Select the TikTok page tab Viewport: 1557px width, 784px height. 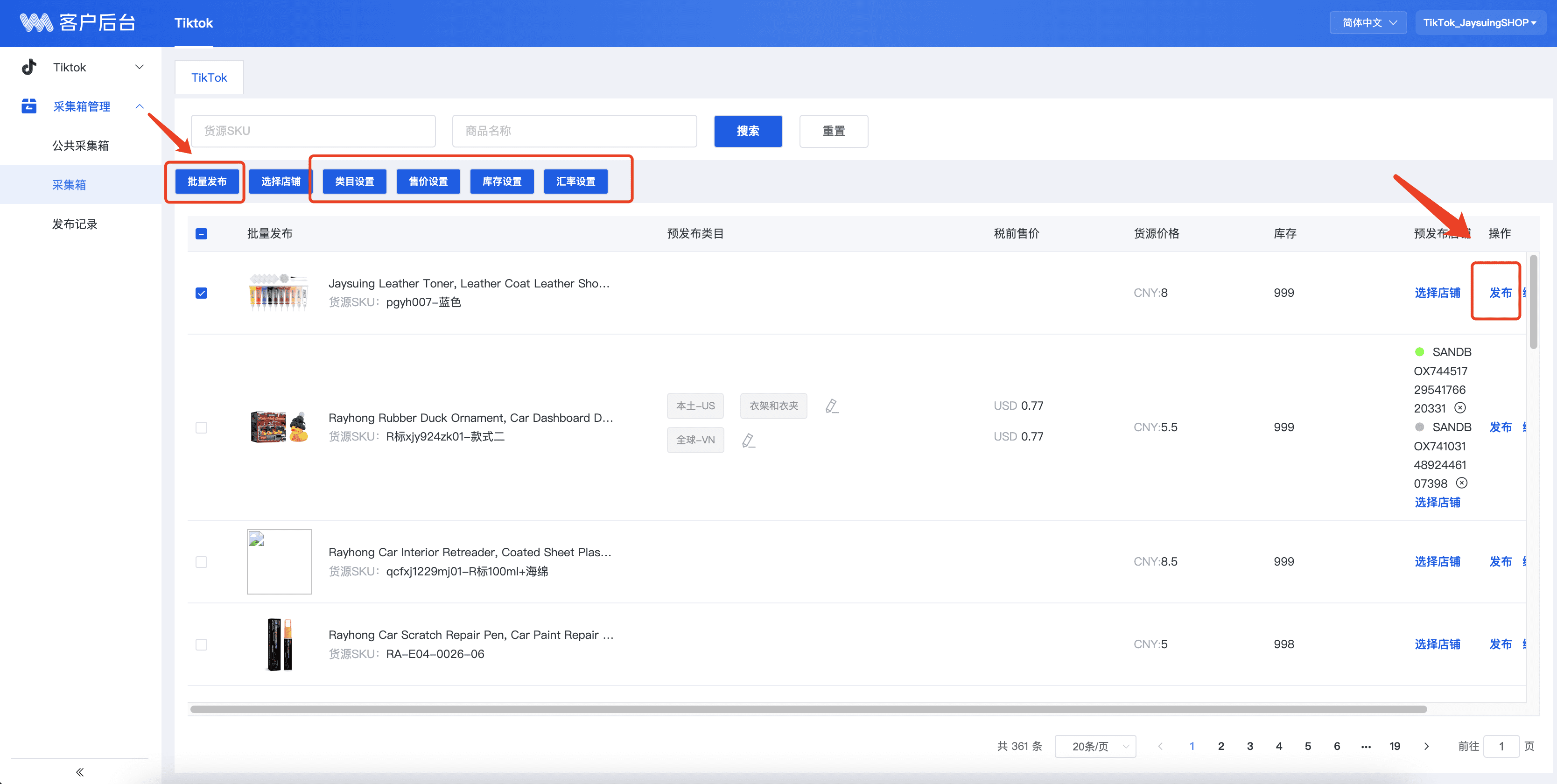tap(209, 77)
